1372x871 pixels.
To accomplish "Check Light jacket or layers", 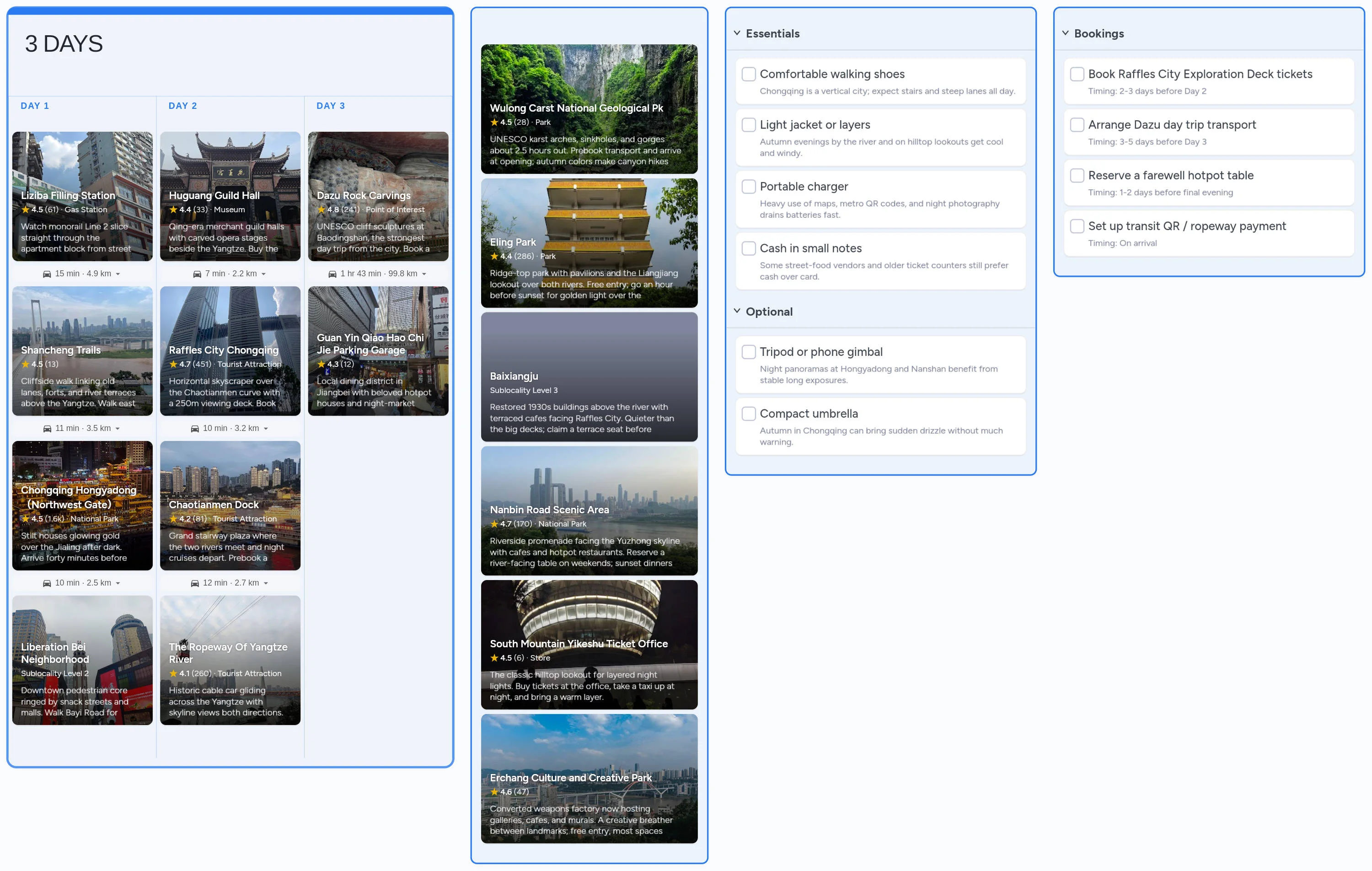I will (x=749, y=125).
